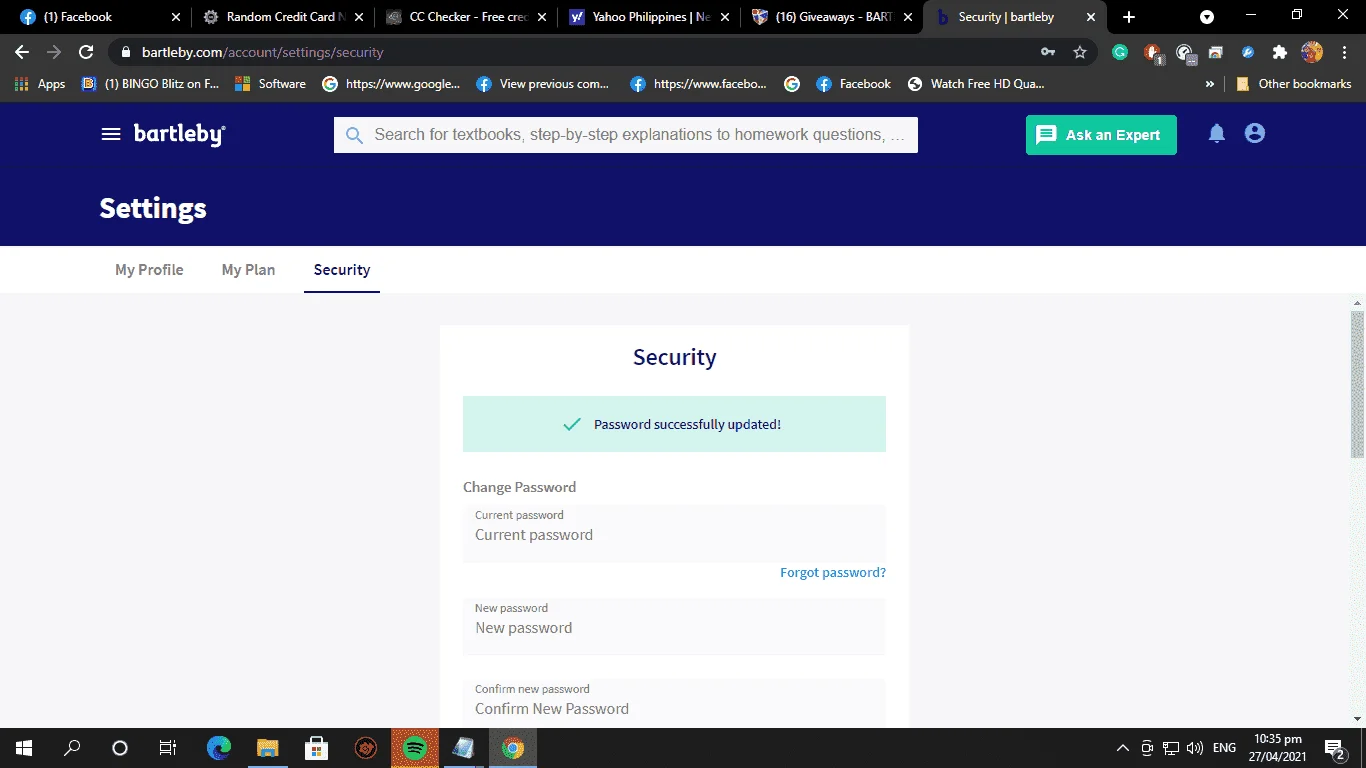Open Spotify from the taskbar
This screenshot has width=1366, height=768.
coord(415,748)
